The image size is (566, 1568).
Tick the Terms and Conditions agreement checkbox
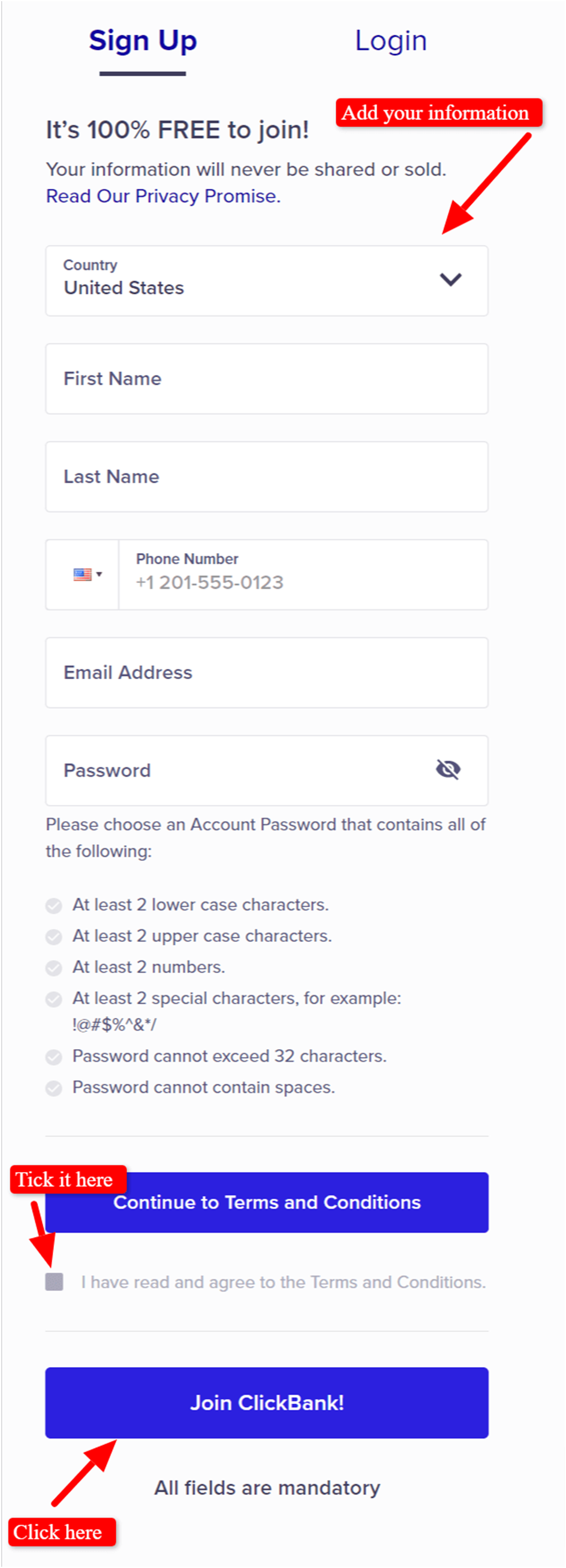[x=54, y=1281]
